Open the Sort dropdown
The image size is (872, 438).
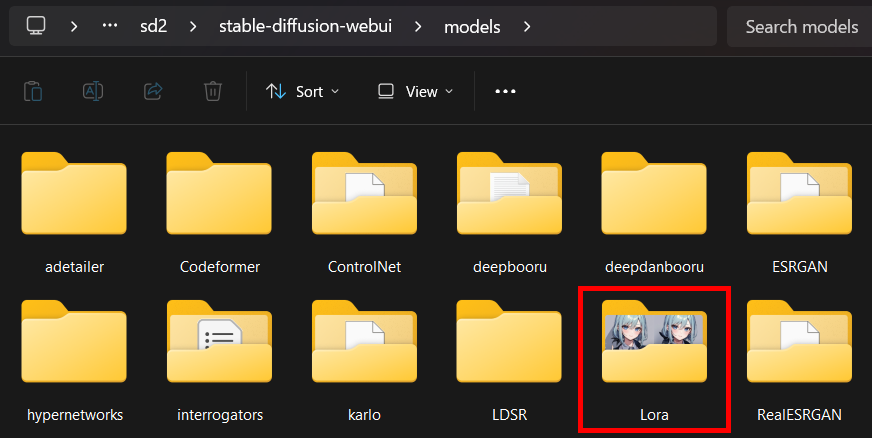coord(302,91)
